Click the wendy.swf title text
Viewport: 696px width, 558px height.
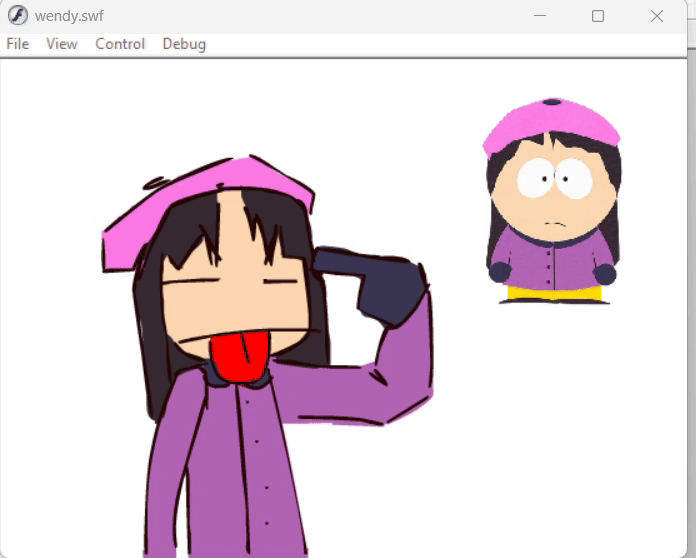(69, 16)
